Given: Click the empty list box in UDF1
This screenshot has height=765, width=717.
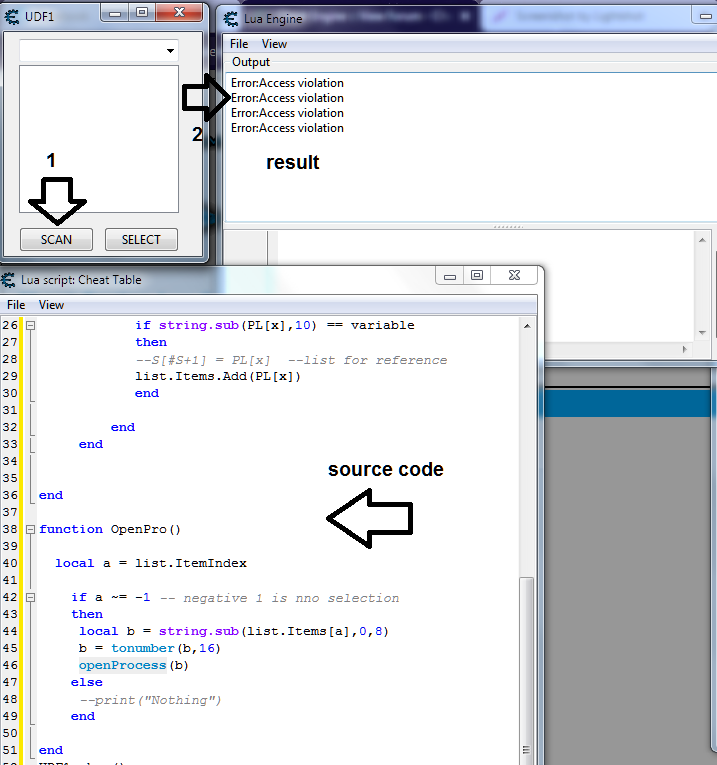Looking at the screenshot, I should 99,139.
